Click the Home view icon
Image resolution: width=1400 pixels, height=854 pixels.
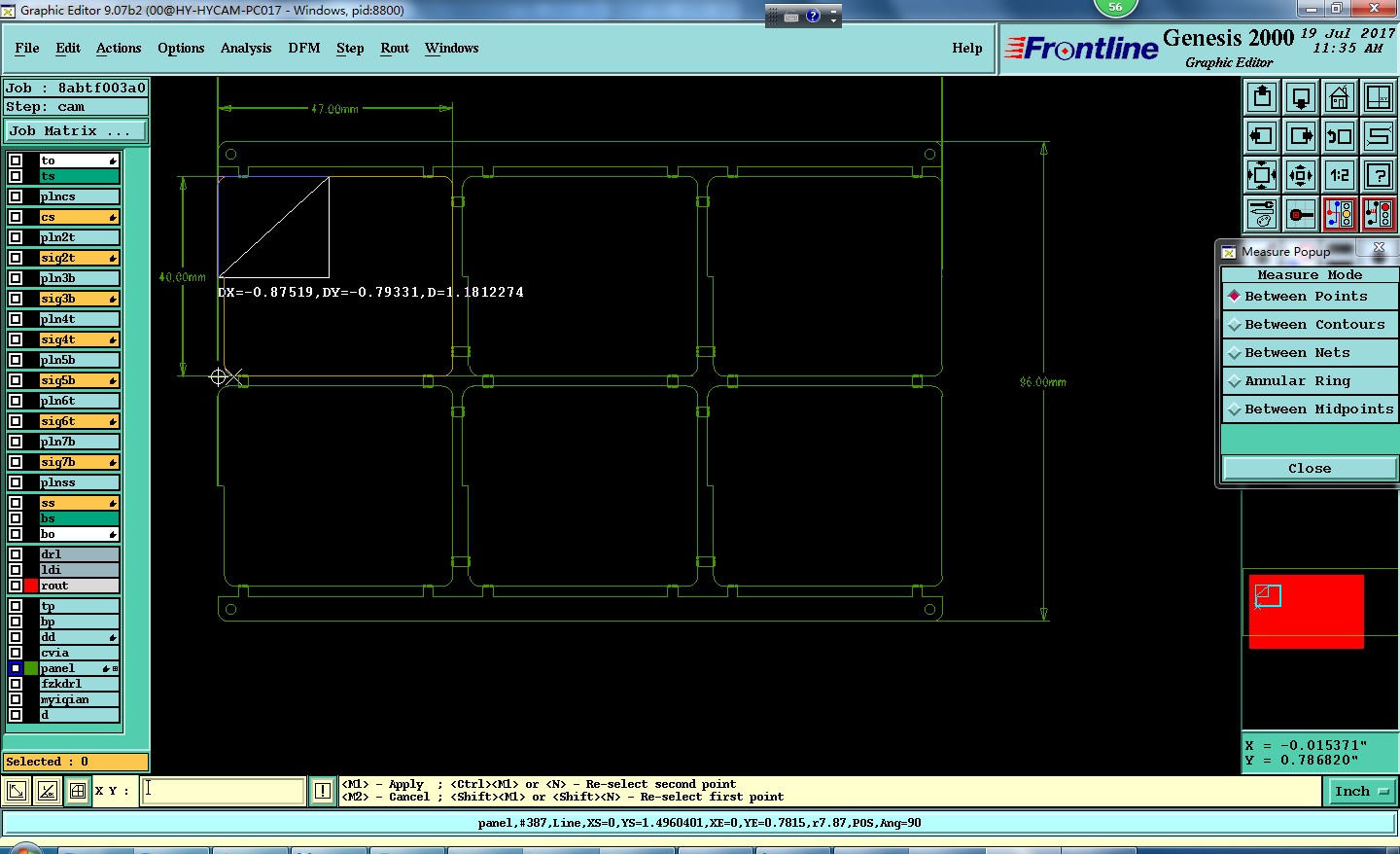tap(1339, 97)
